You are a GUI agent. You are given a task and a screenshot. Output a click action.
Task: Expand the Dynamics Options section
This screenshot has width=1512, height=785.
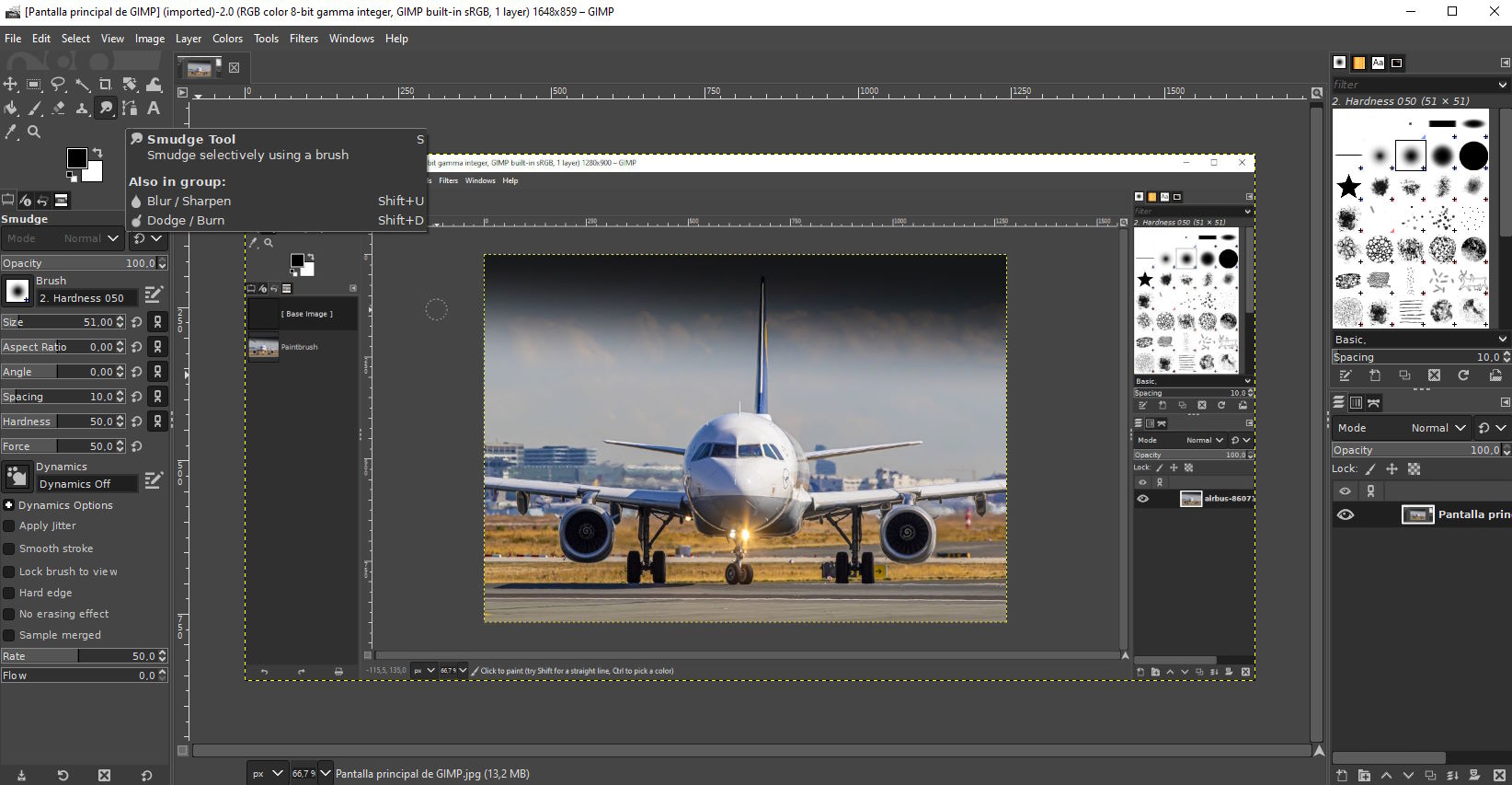[x=8, y=505]
